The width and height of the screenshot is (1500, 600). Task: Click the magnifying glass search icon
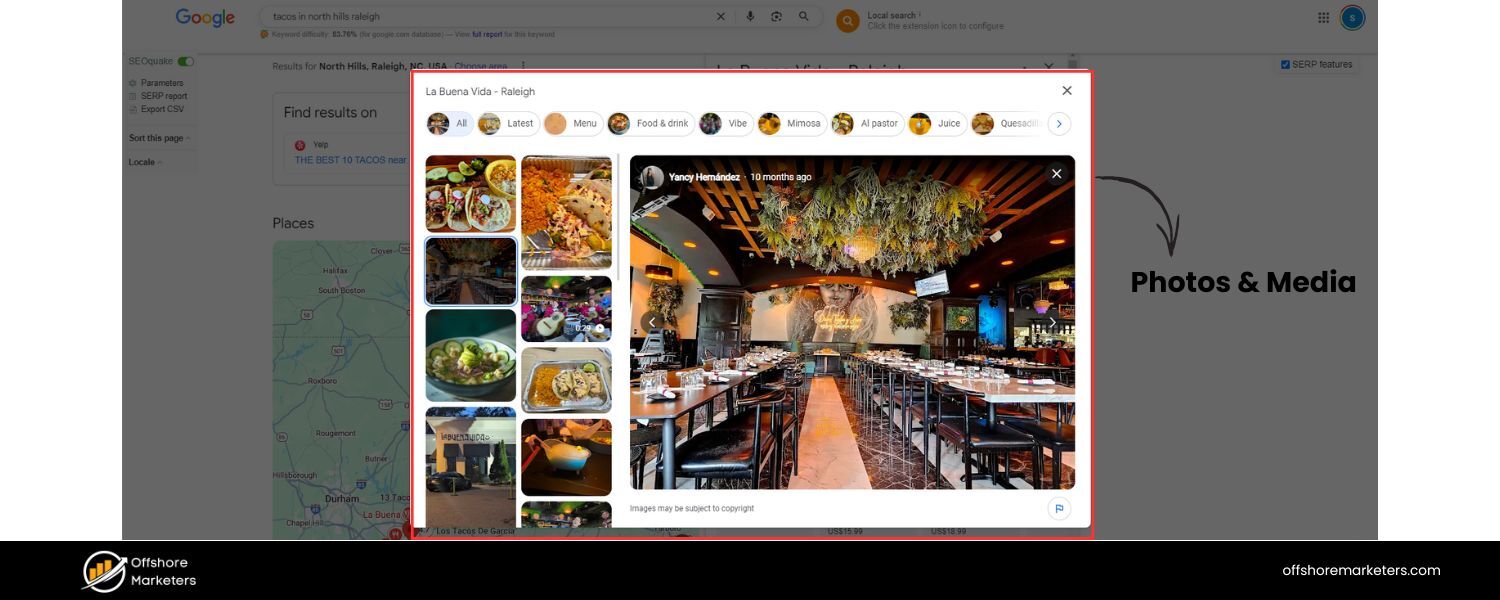(804, 17)
